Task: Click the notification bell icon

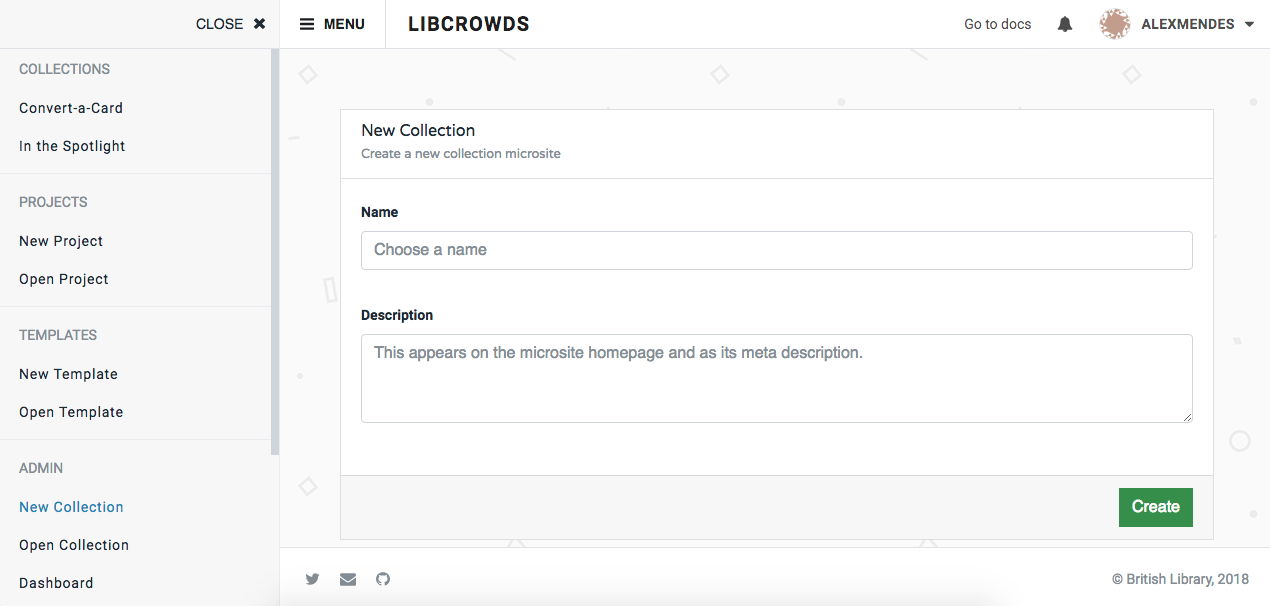Action: 1064,23
